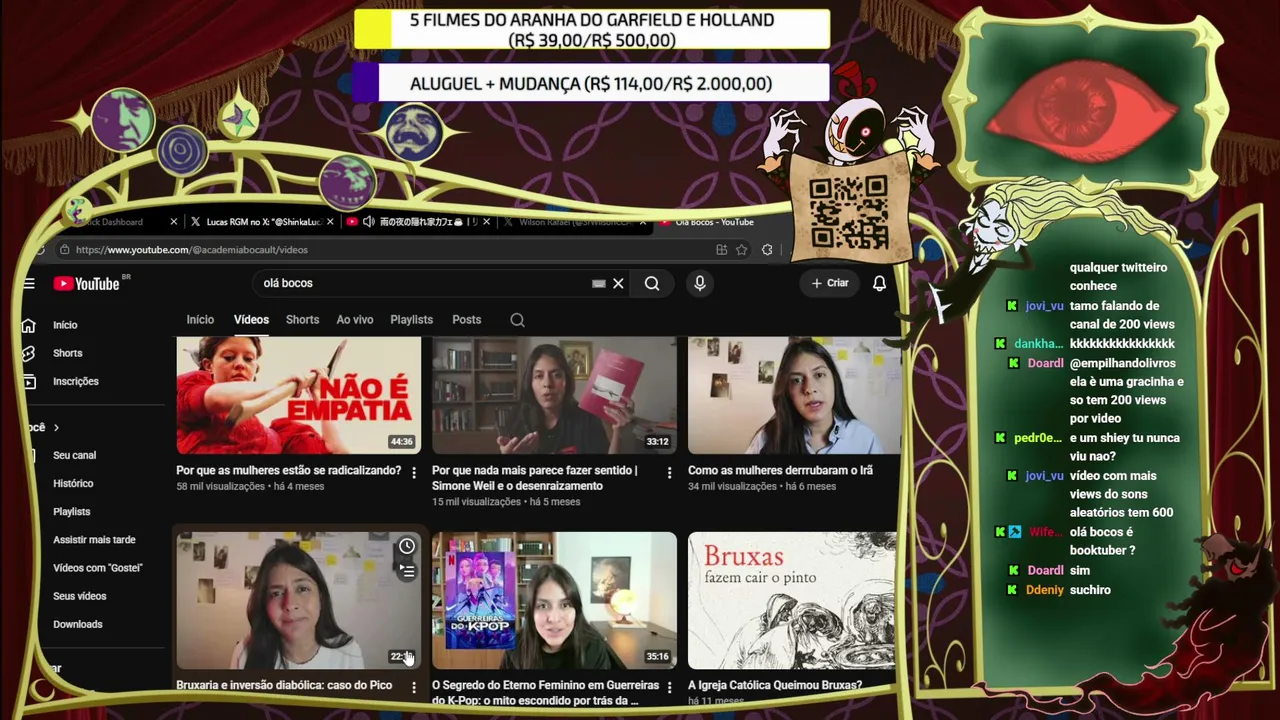Close the Dashboard browser tab

174,222
